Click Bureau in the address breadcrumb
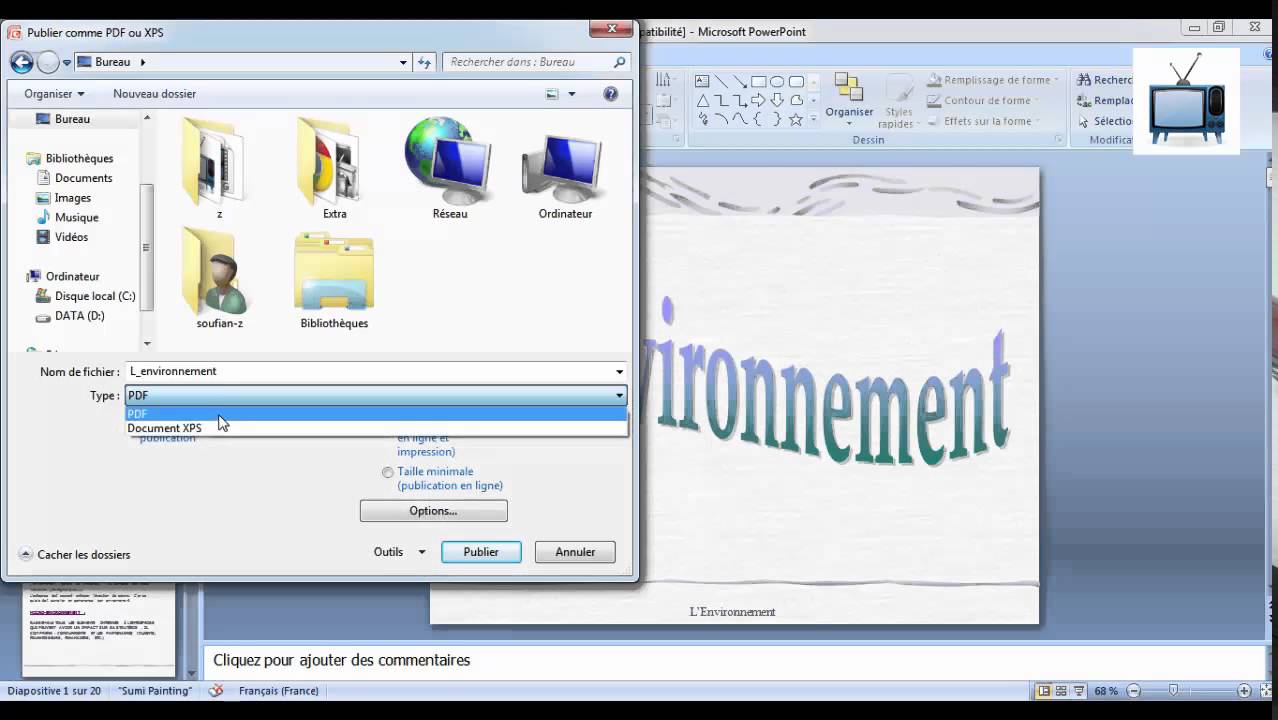The height and width of the screenshot is (720, 1278). click(x=112, y=61)
